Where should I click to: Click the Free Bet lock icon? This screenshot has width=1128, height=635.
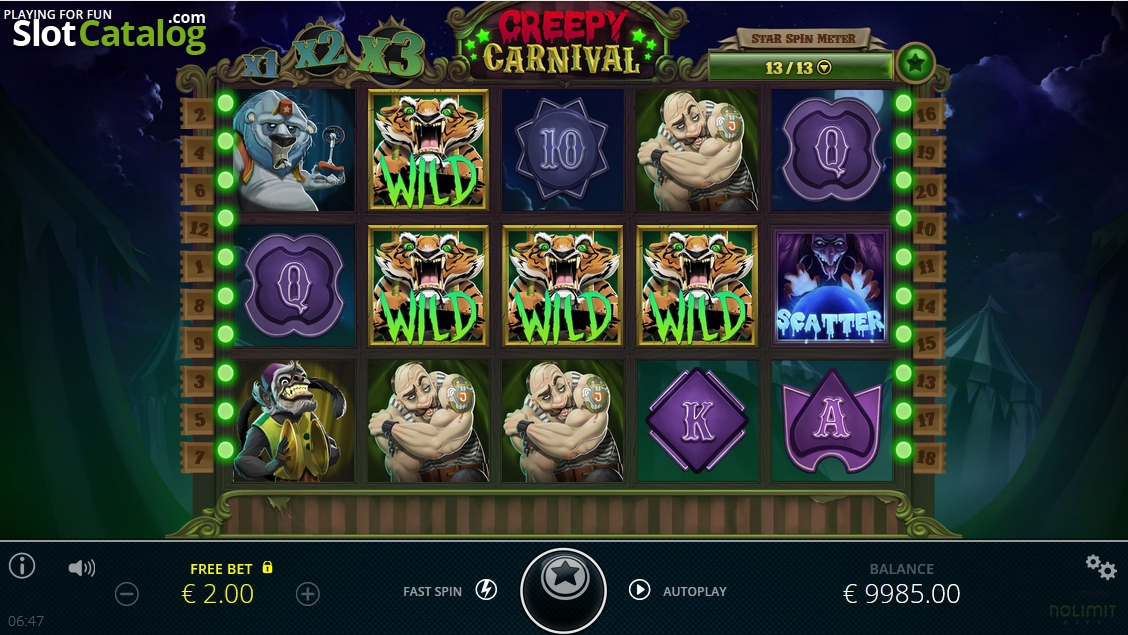(x=268, y=567)
